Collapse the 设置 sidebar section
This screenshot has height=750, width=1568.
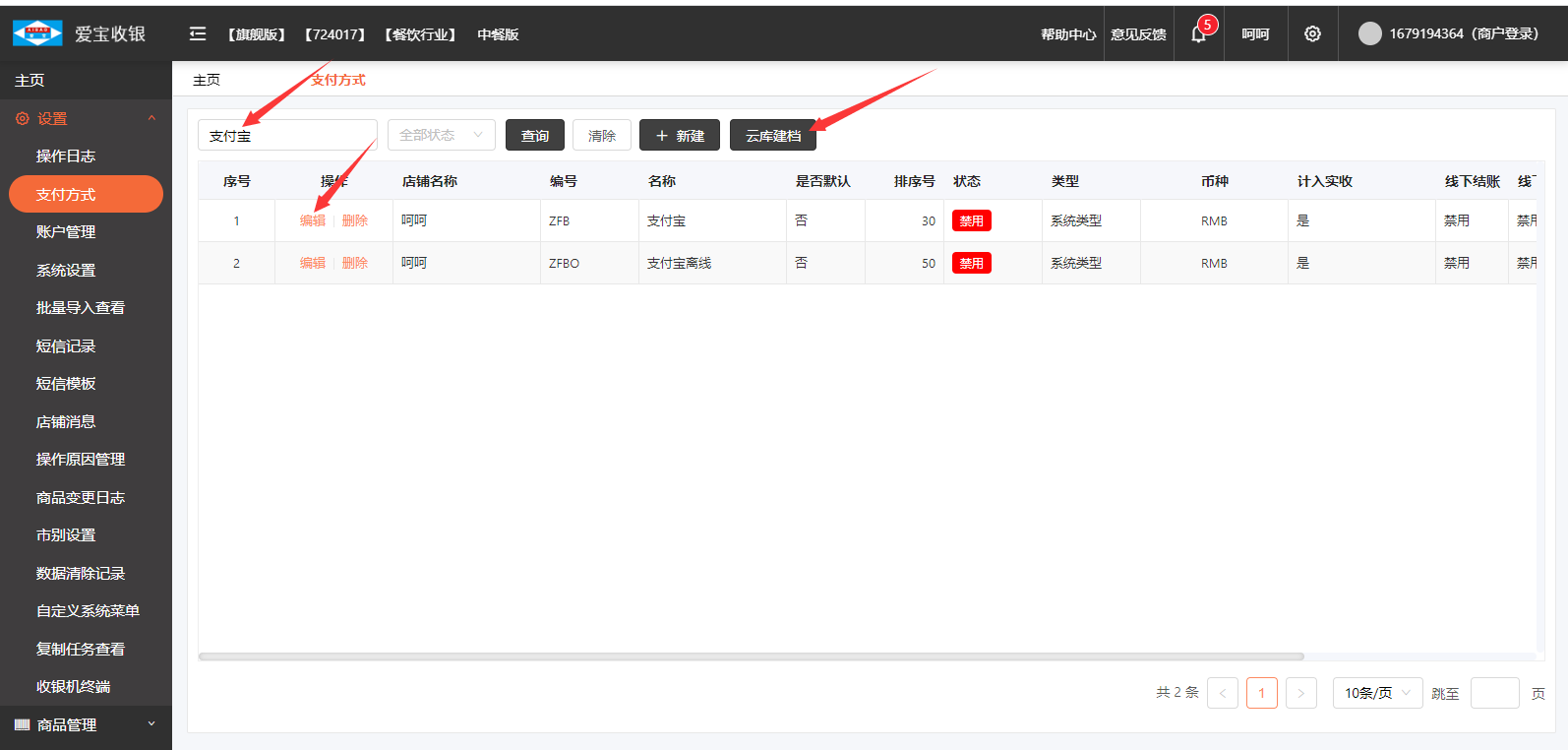(x=151, y=119)
